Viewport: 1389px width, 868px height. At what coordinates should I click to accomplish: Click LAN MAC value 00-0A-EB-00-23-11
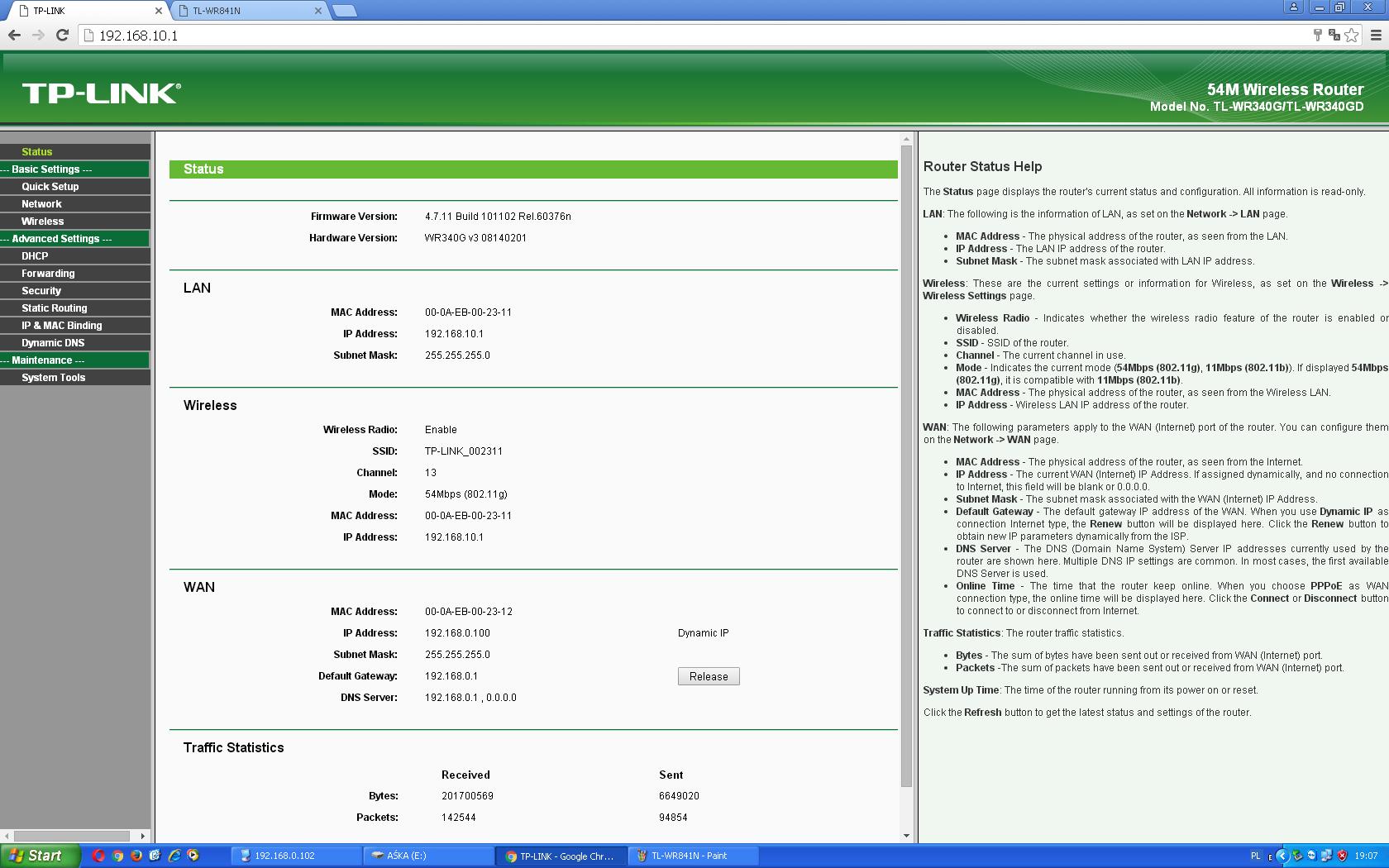[468, 312]
